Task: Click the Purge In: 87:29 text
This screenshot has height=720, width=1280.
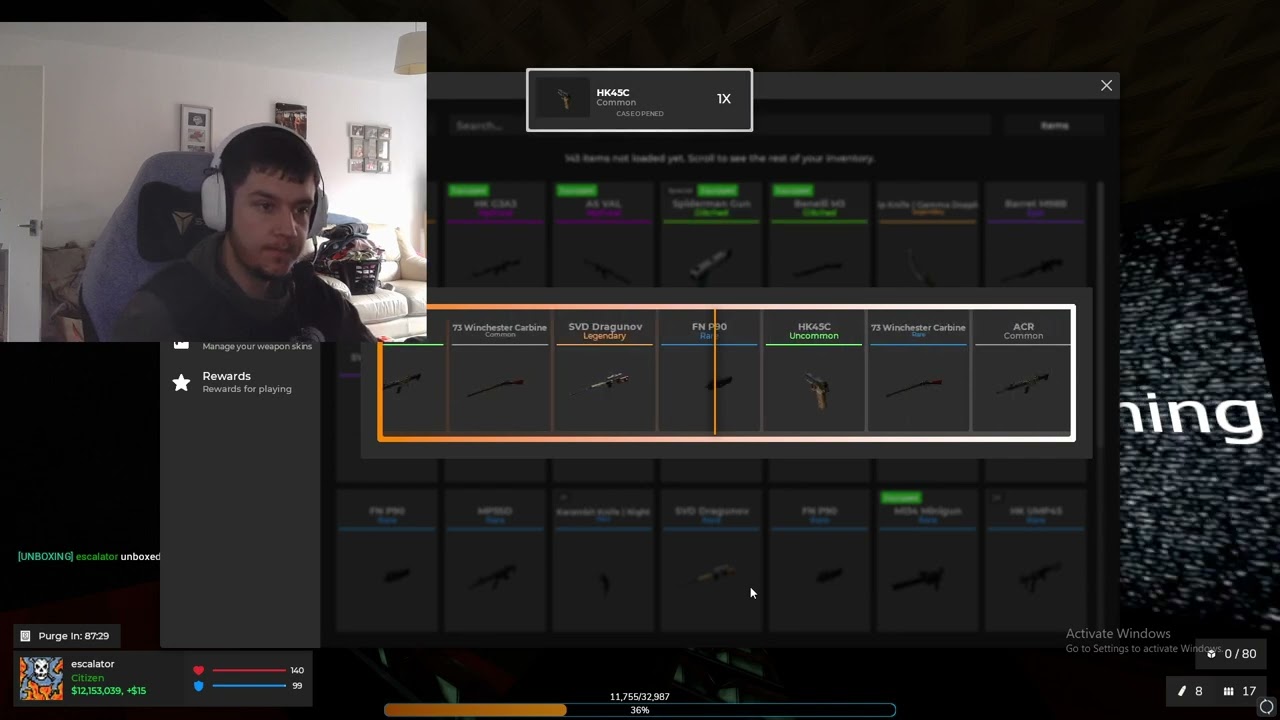Action: (x=73, y=636)
